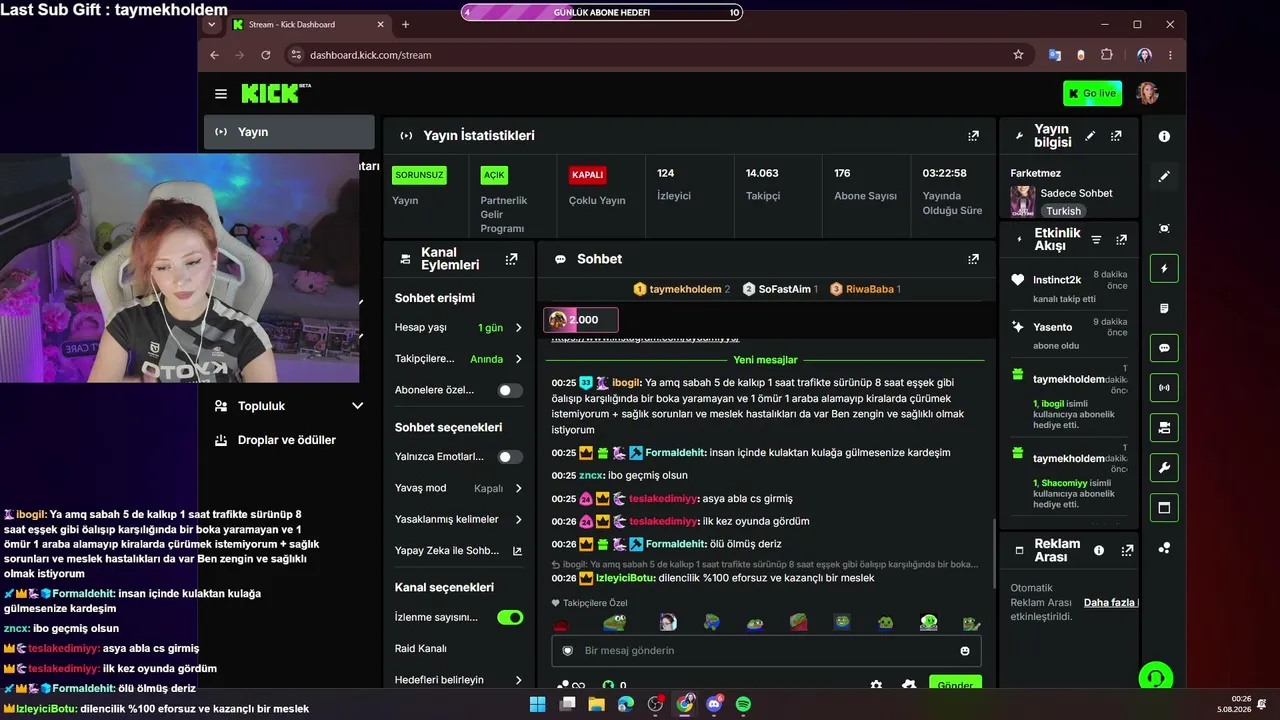This screenshot has width=1280, height=720.
Task: Click the pencil icon in right sidebar
Action: 1164,177
